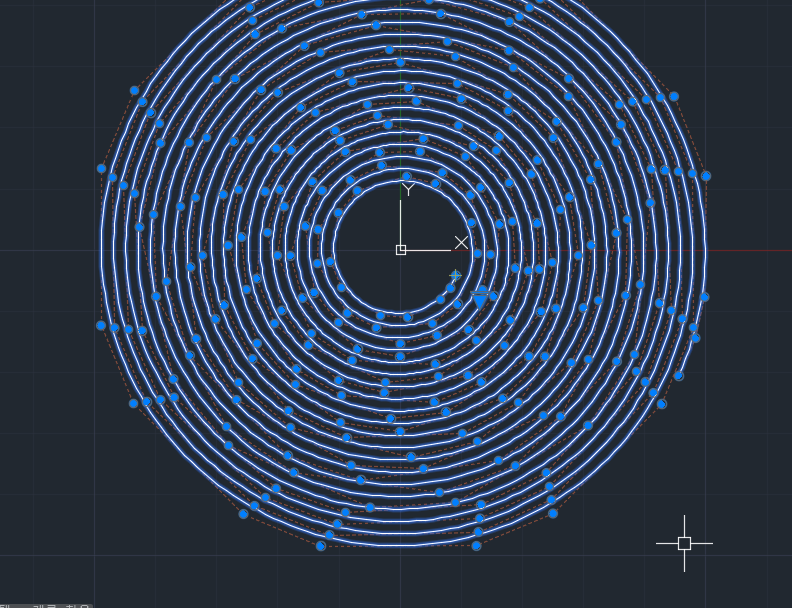Click the UCS icon X axis label
The image size is (792, 608).
[x=461, y=243]
